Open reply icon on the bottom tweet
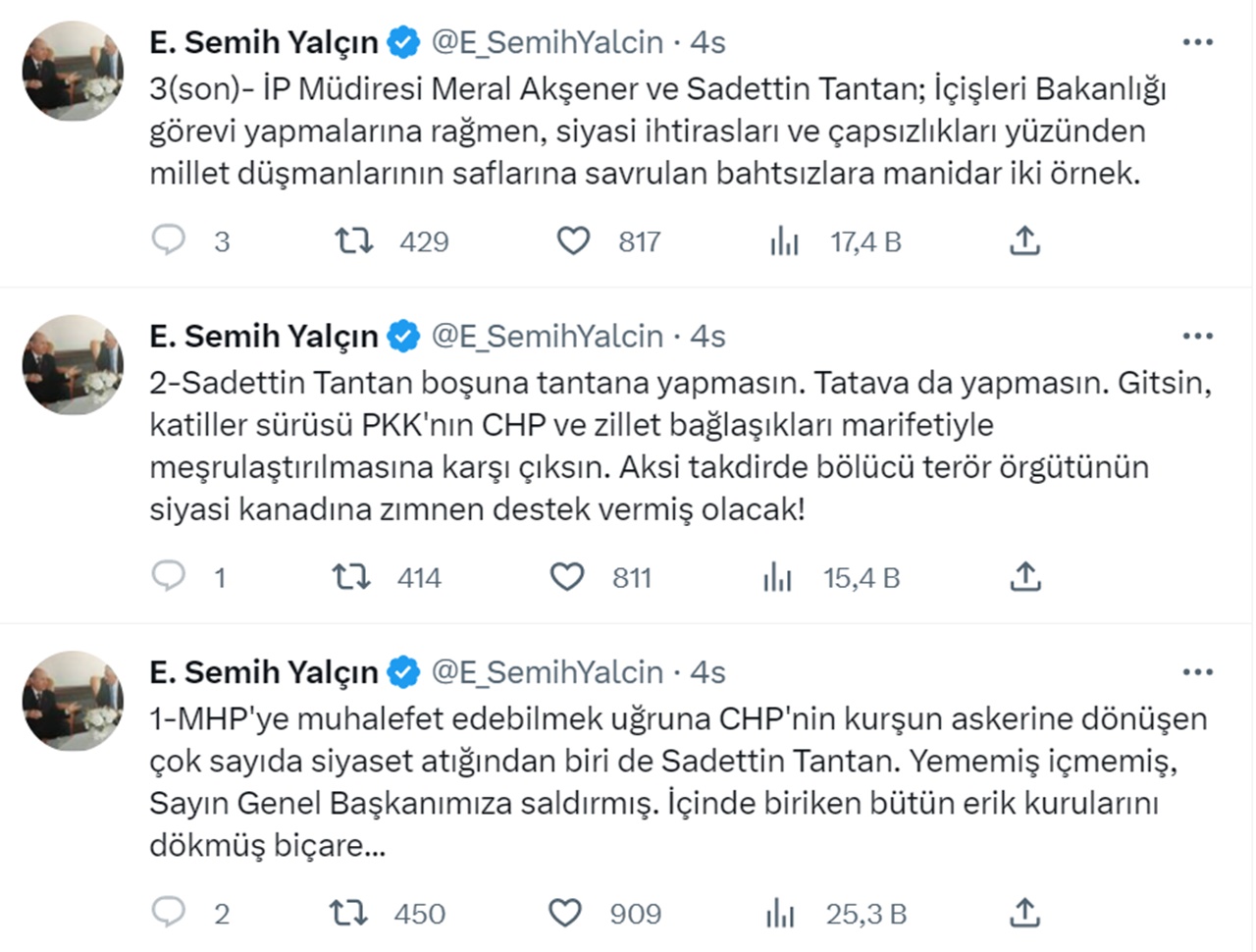Screen dimensions: 1256x952 (171, 913)
